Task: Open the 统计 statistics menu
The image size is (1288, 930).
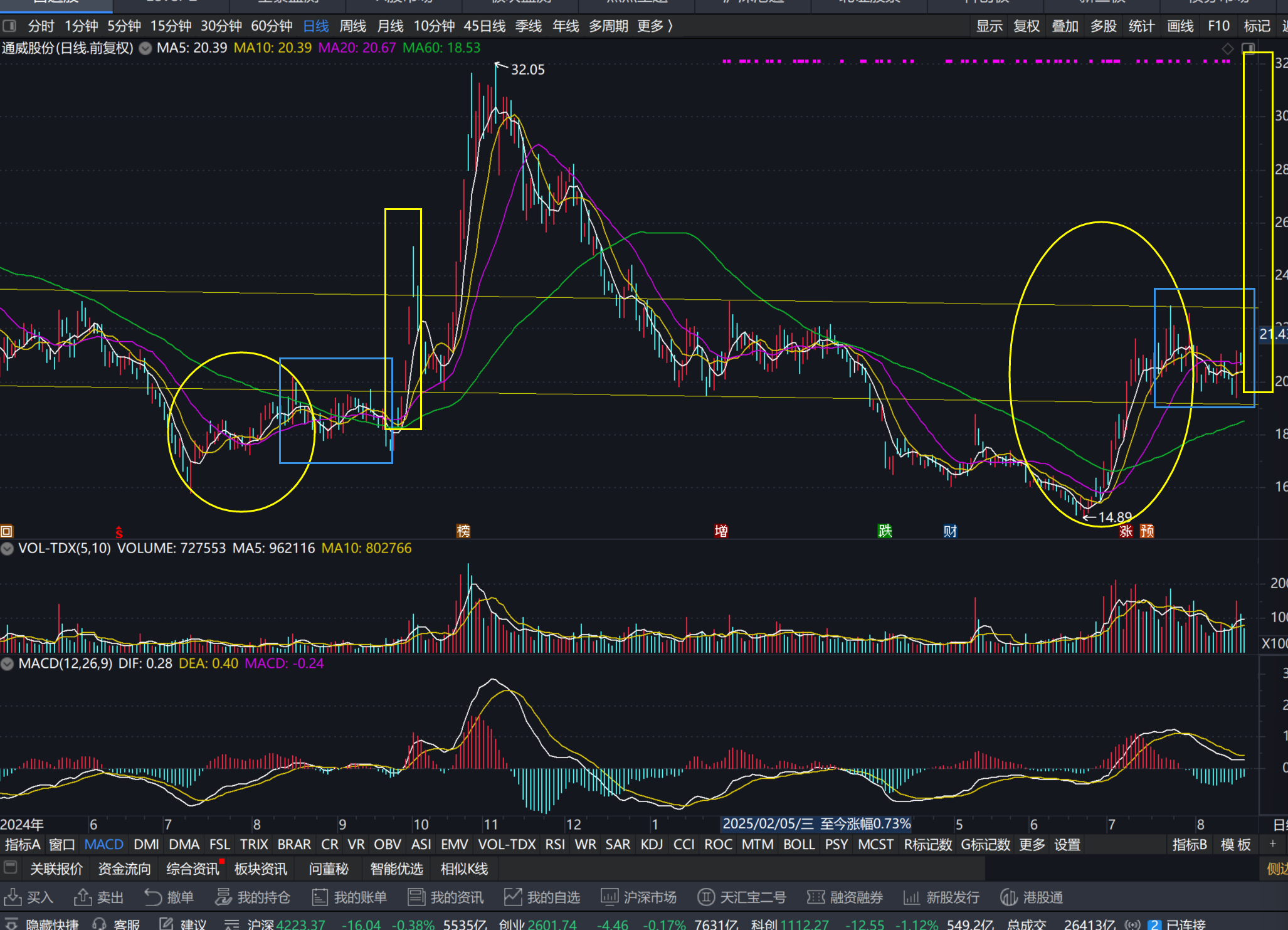Action: (1141, 26)
